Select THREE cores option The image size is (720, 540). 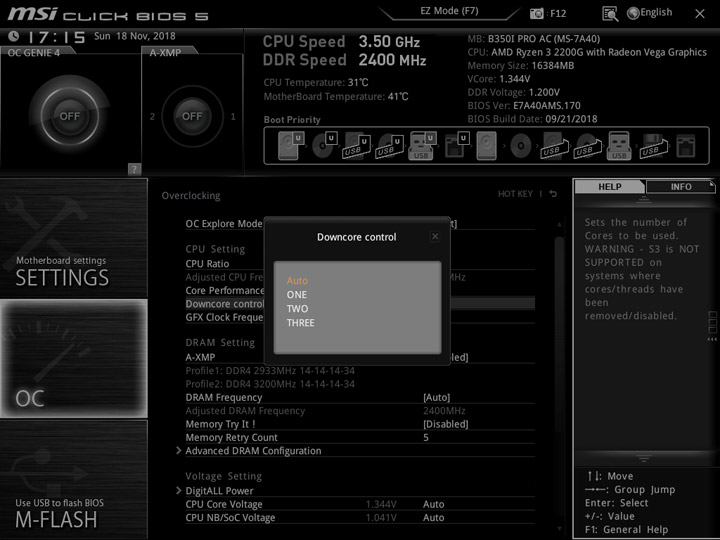click(x=301, y=323)
